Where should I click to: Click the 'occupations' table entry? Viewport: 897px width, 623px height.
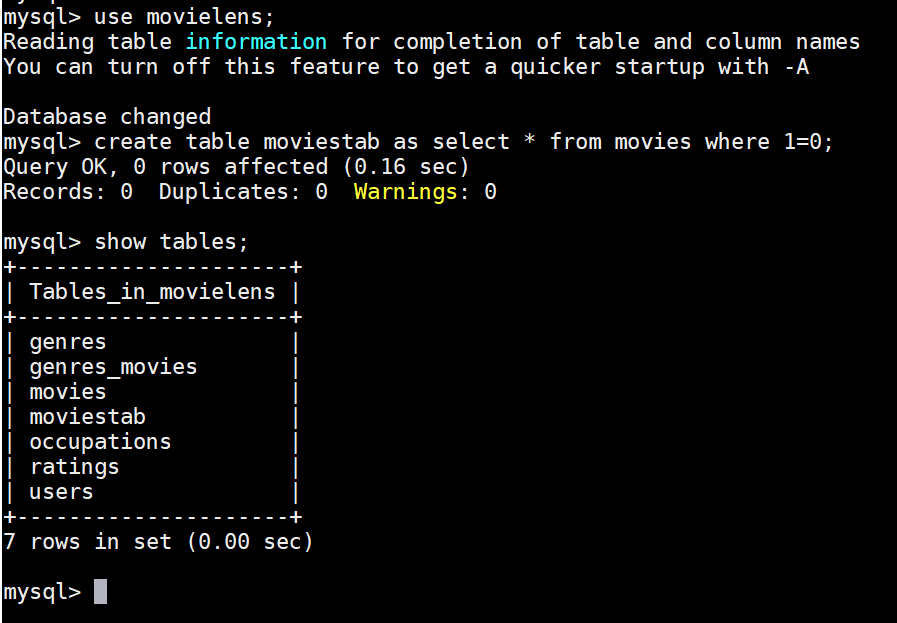(100, 442)
